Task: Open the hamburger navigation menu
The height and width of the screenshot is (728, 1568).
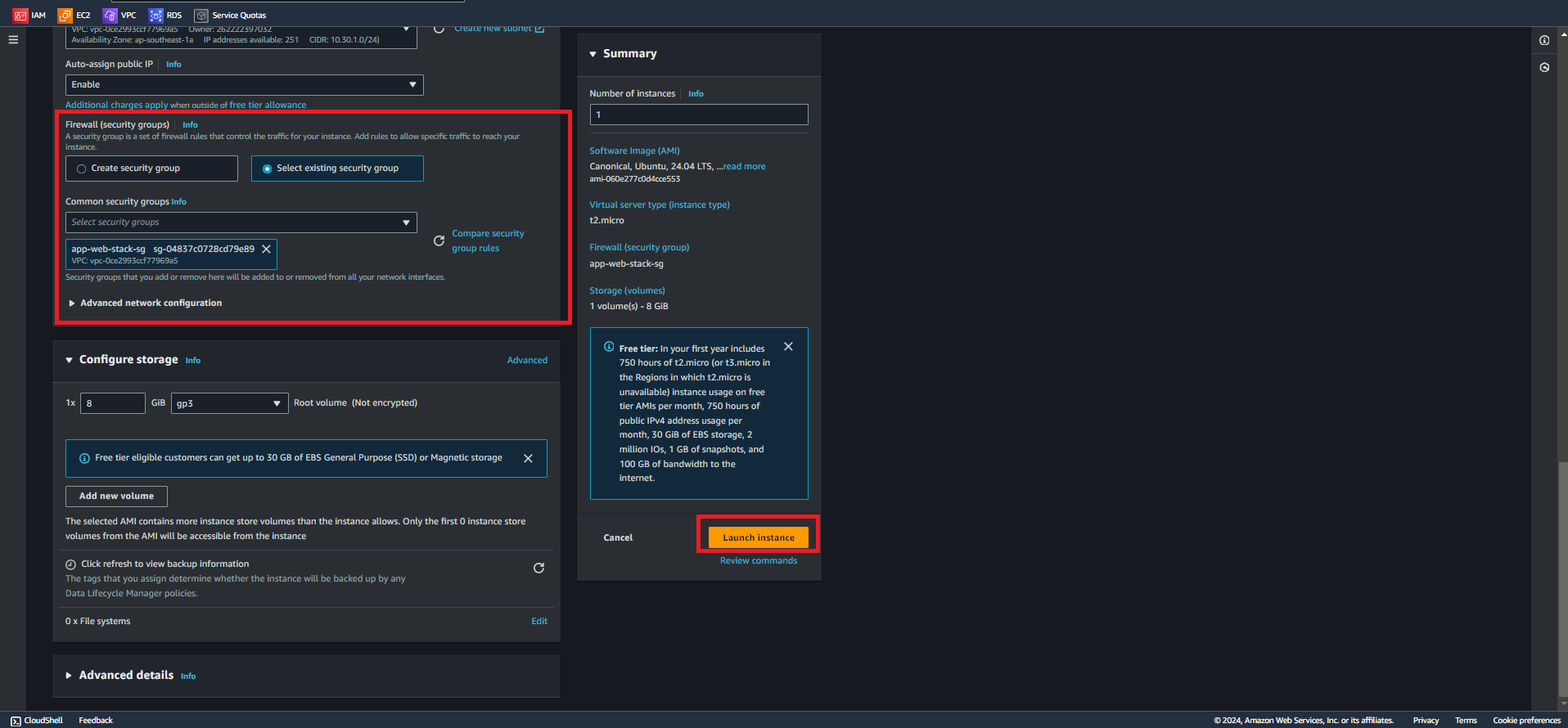Action: 13,39
